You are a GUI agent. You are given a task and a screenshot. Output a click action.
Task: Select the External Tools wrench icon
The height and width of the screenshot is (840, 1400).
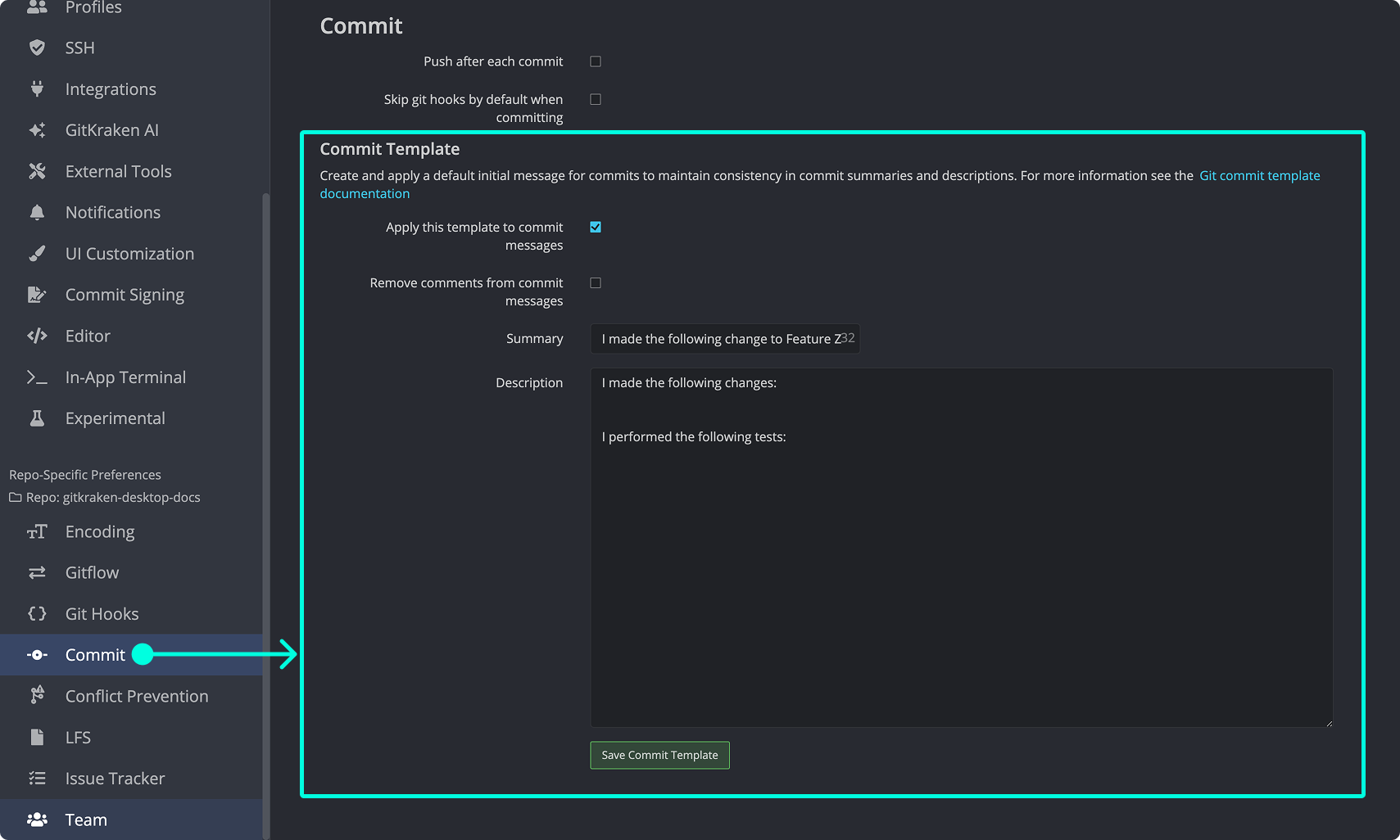coord(37,171)
